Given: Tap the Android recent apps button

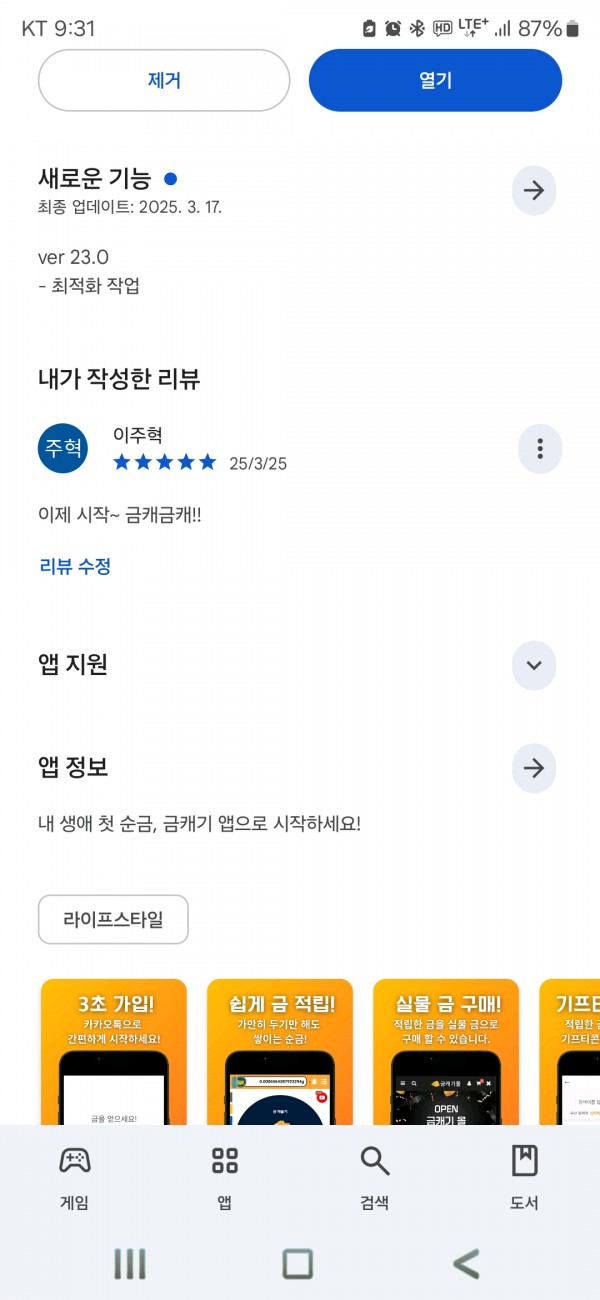Looking at the screenshot, I should click(x=130, y=1265).
